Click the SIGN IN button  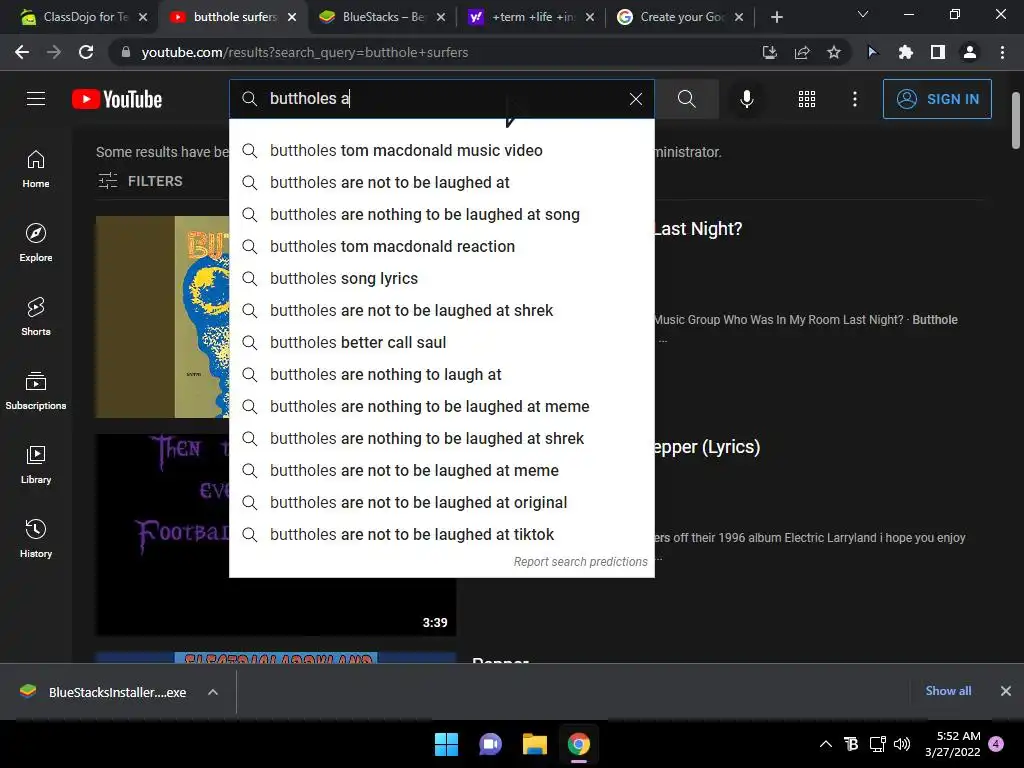pyautogui.click(x=937, y=99)
